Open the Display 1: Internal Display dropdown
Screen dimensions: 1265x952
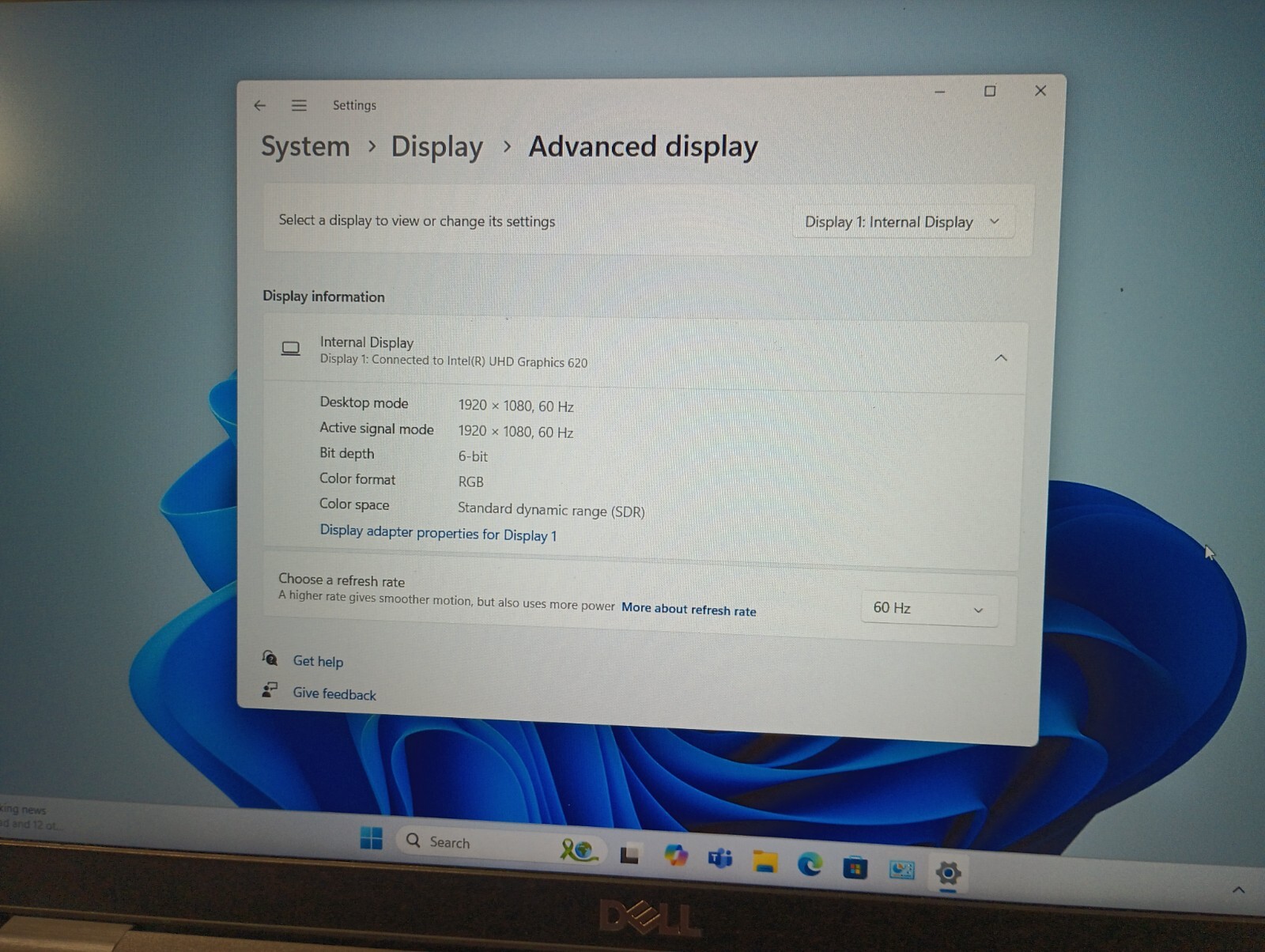pos(902,222)
